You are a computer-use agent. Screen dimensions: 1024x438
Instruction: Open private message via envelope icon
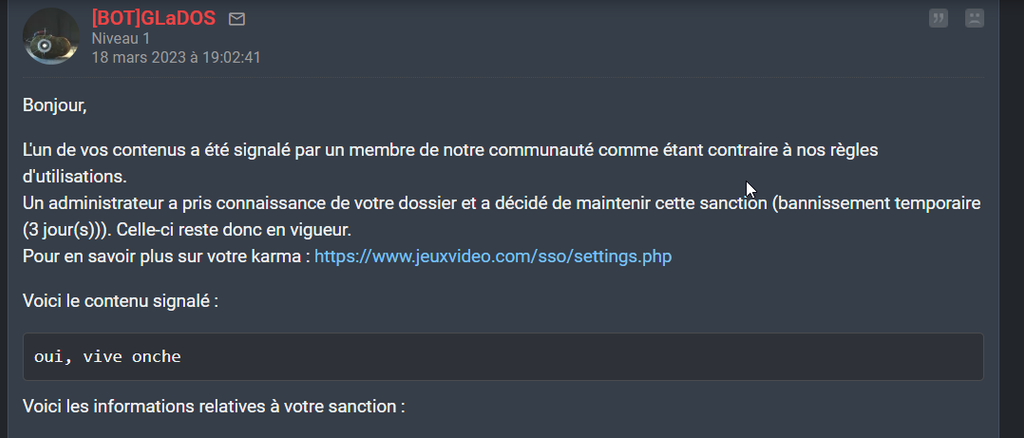237,20
